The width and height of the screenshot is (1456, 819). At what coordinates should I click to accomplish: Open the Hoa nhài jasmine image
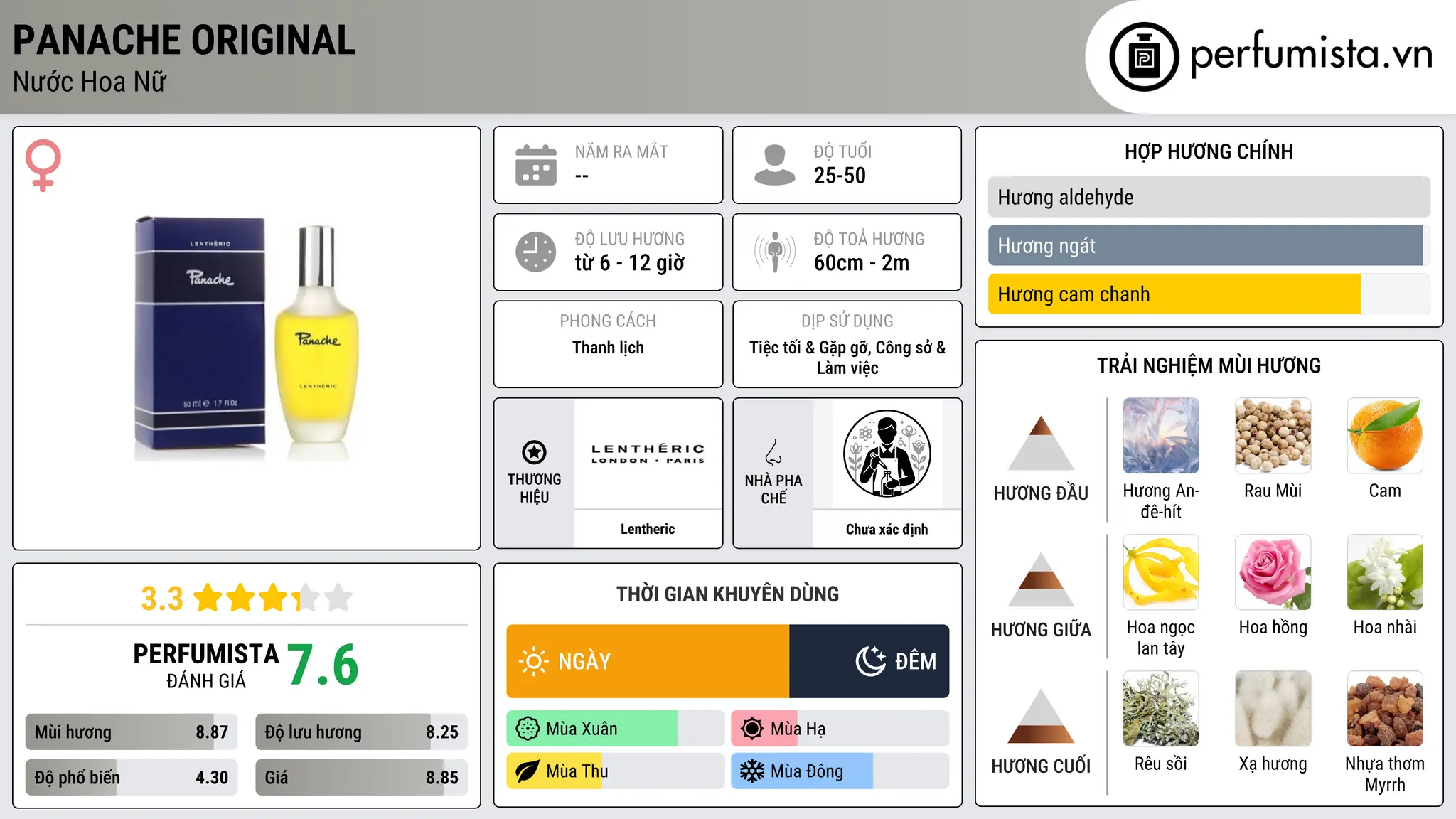pos(1385,572)
